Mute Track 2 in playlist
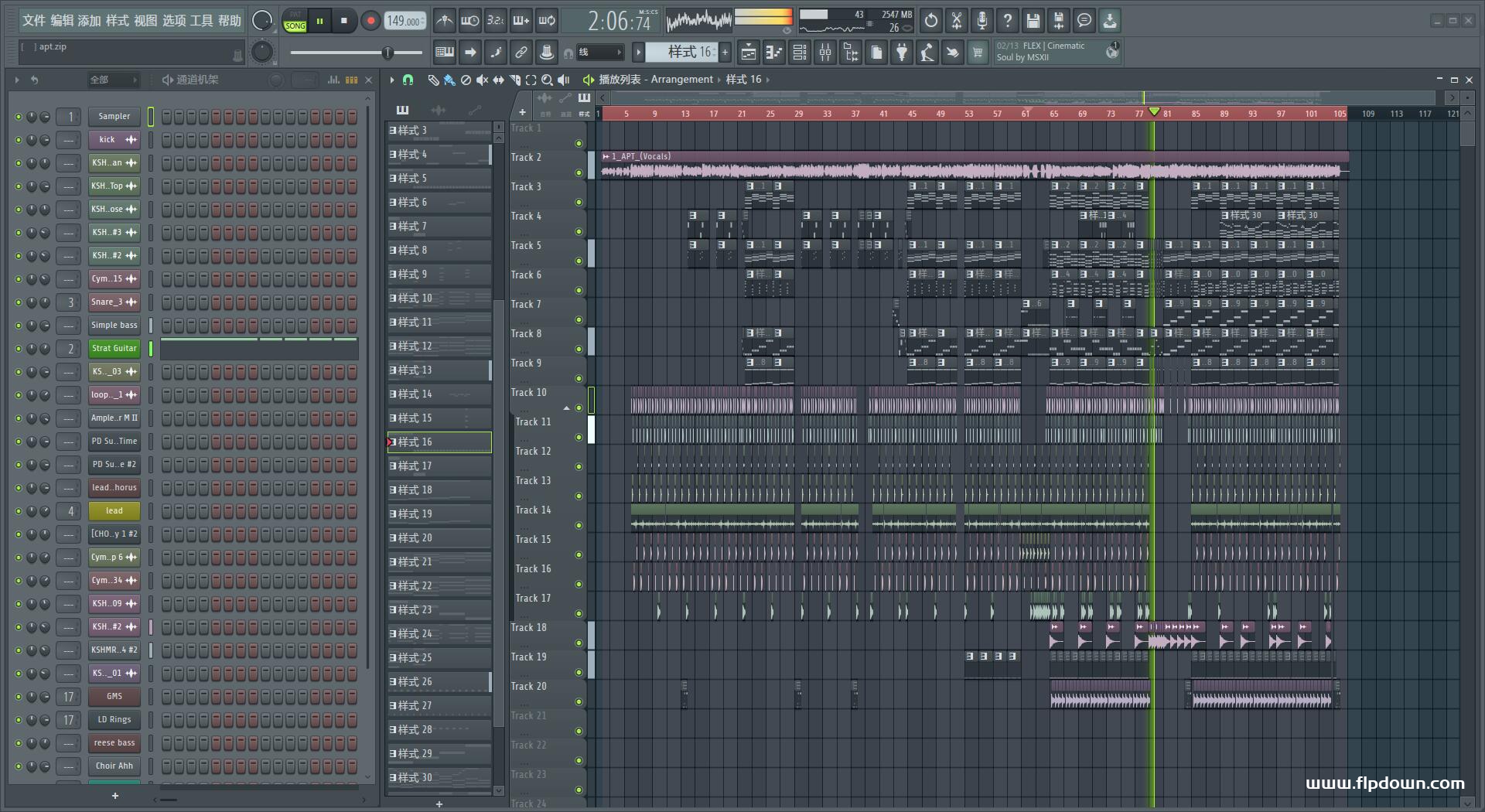The height and width of the screenshot is (812, 1485). pyautogui.click(x=579, y=173)
